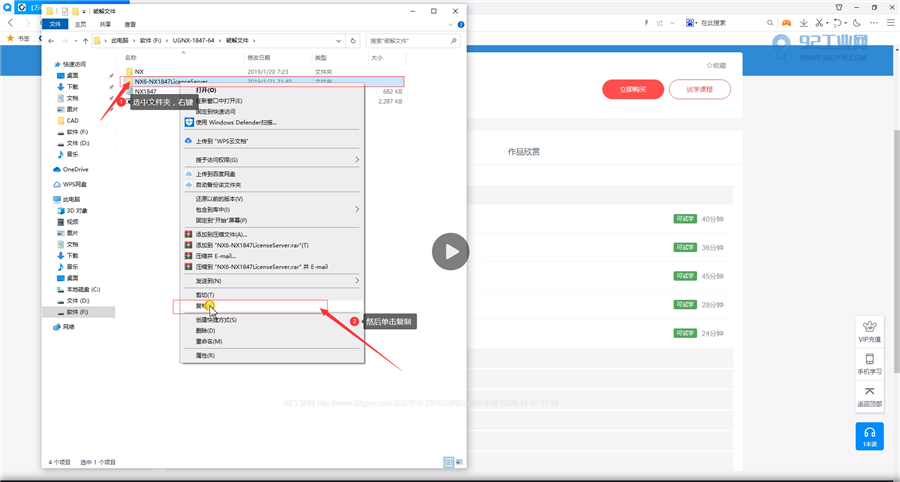Screen dimensions: 900x482
Task: Open the dropdown arrow beside scissors icon
Action: pos(827,24)
